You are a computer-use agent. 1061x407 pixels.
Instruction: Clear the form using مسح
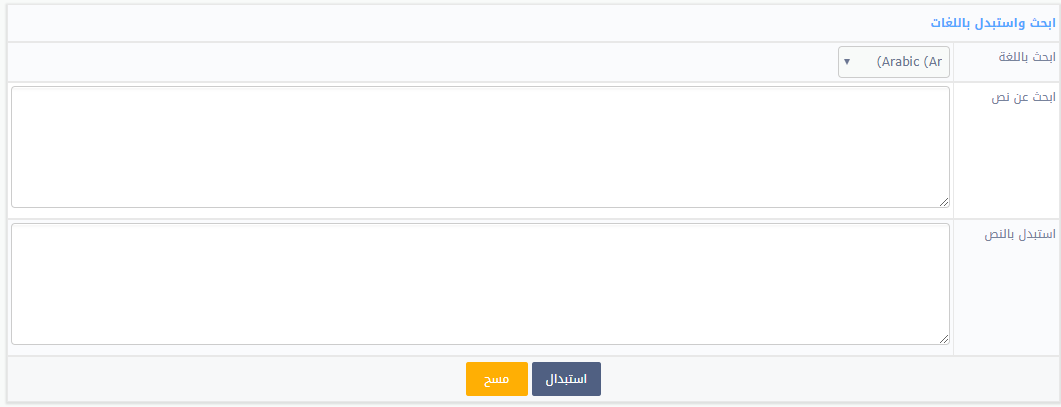tap(497, 379)
